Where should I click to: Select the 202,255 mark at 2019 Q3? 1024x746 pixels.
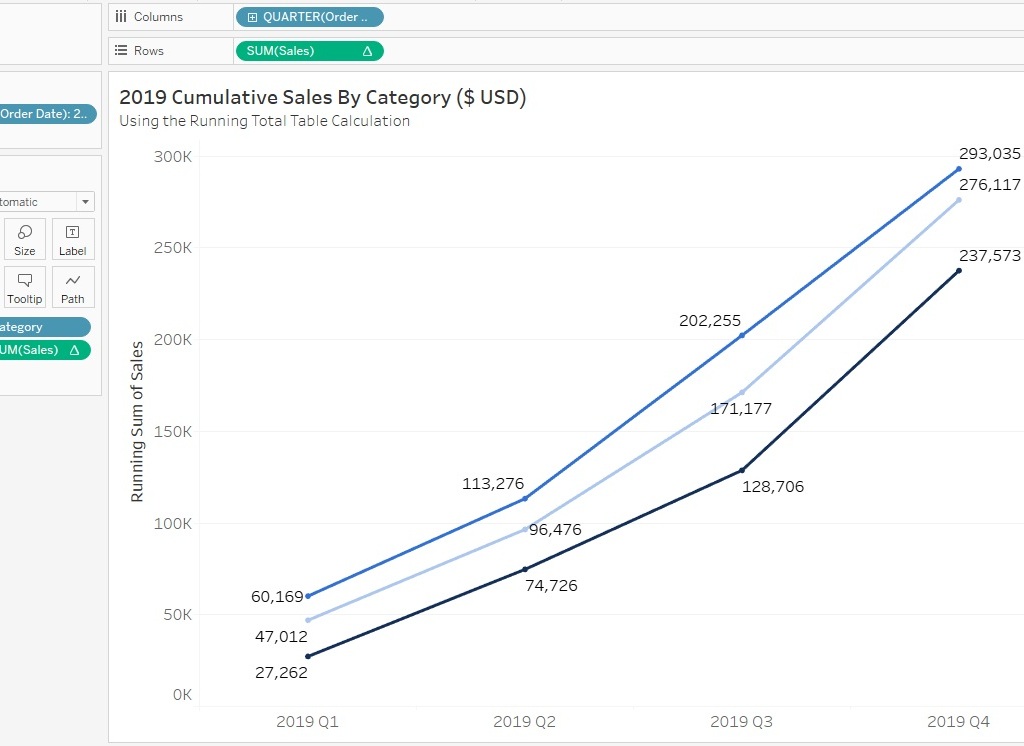coord(741,335)
